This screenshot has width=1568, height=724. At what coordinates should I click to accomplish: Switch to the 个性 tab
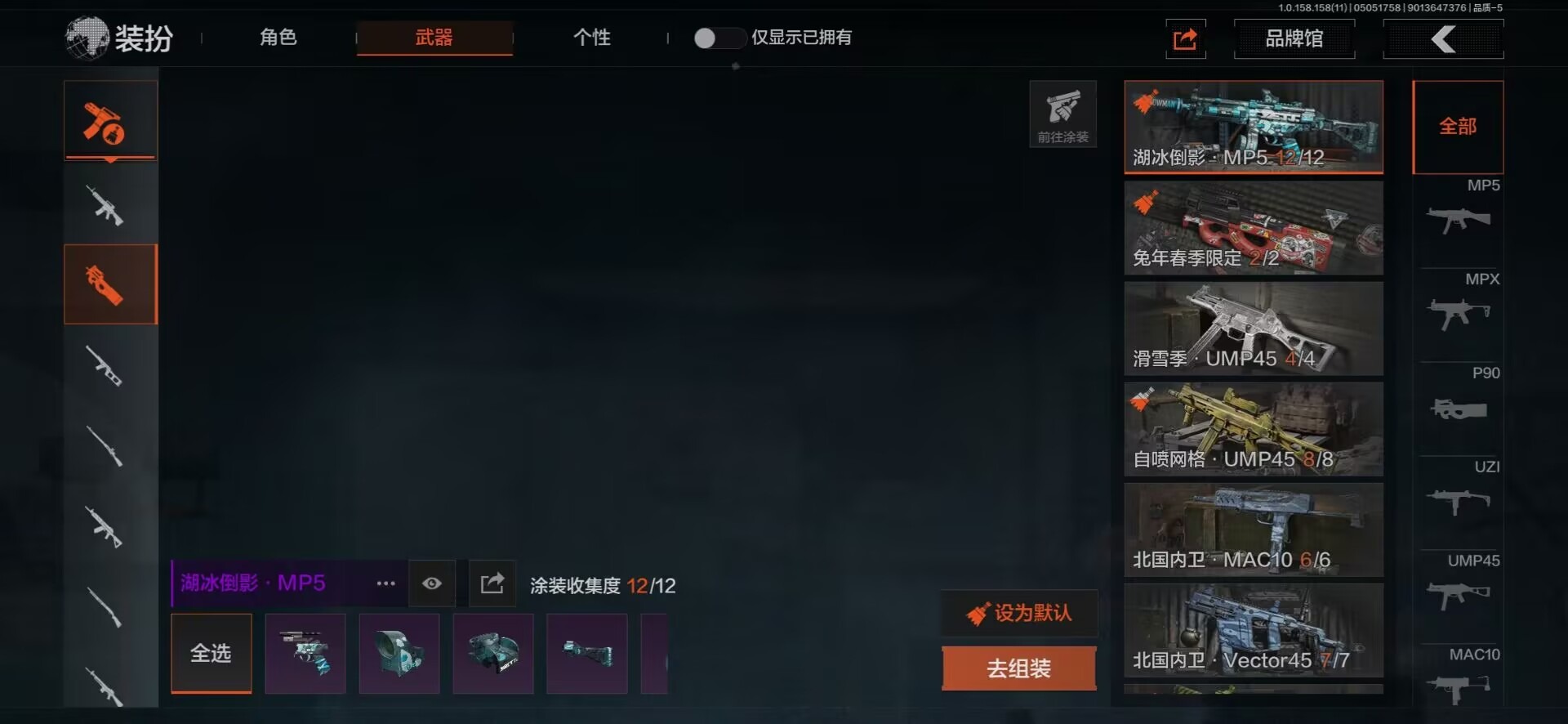pyautogui.click(x=592, y=38)
